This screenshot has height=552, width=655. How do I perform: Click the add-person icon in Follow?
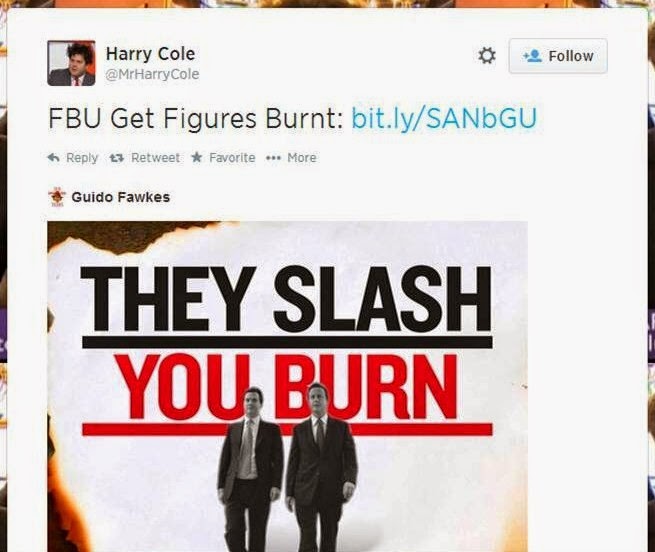click(532, 56)
